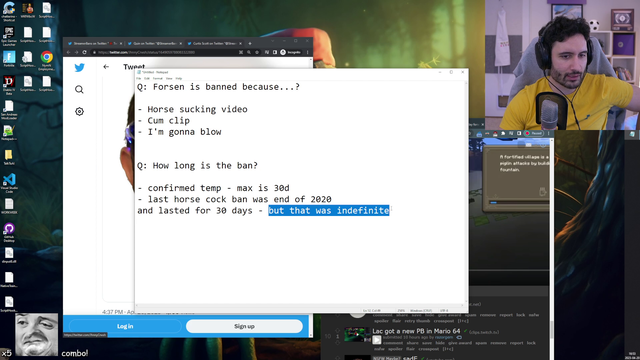640x360 pixels.
Task: Click highlighted text 'but that was indefinite'
Action: [329, 211]
